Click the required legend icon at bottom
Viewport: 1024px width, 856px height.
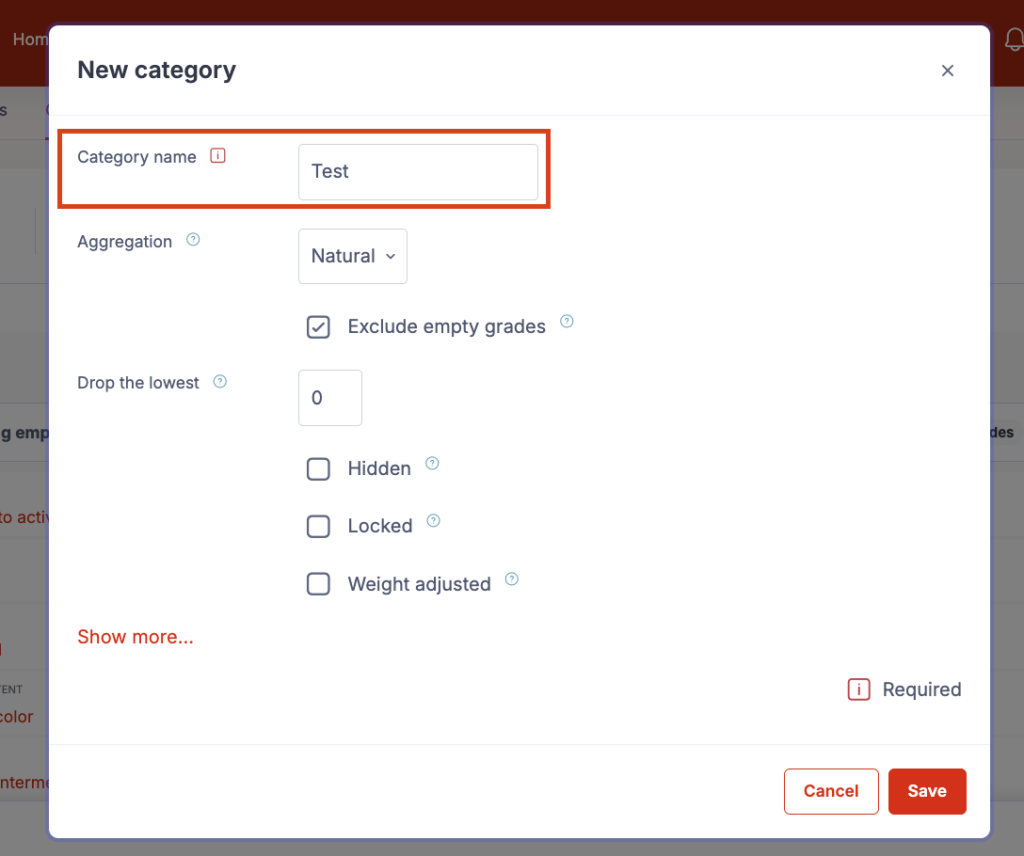coord(859,690)
